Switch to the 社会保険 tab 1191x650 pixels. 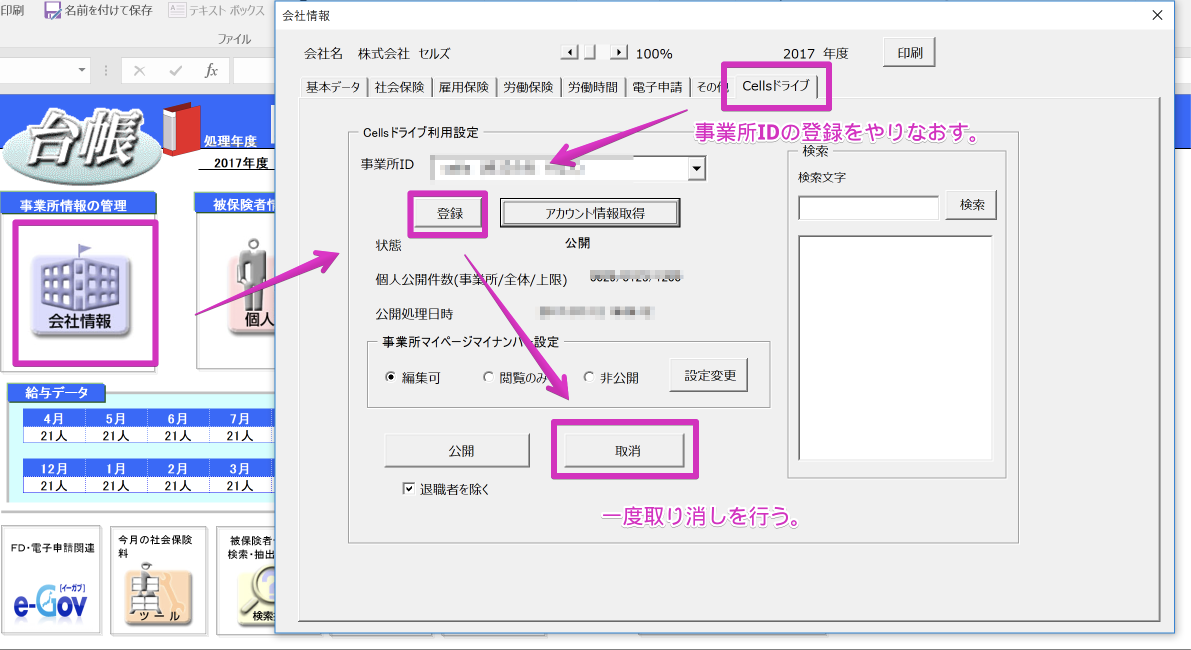[400, 87]
